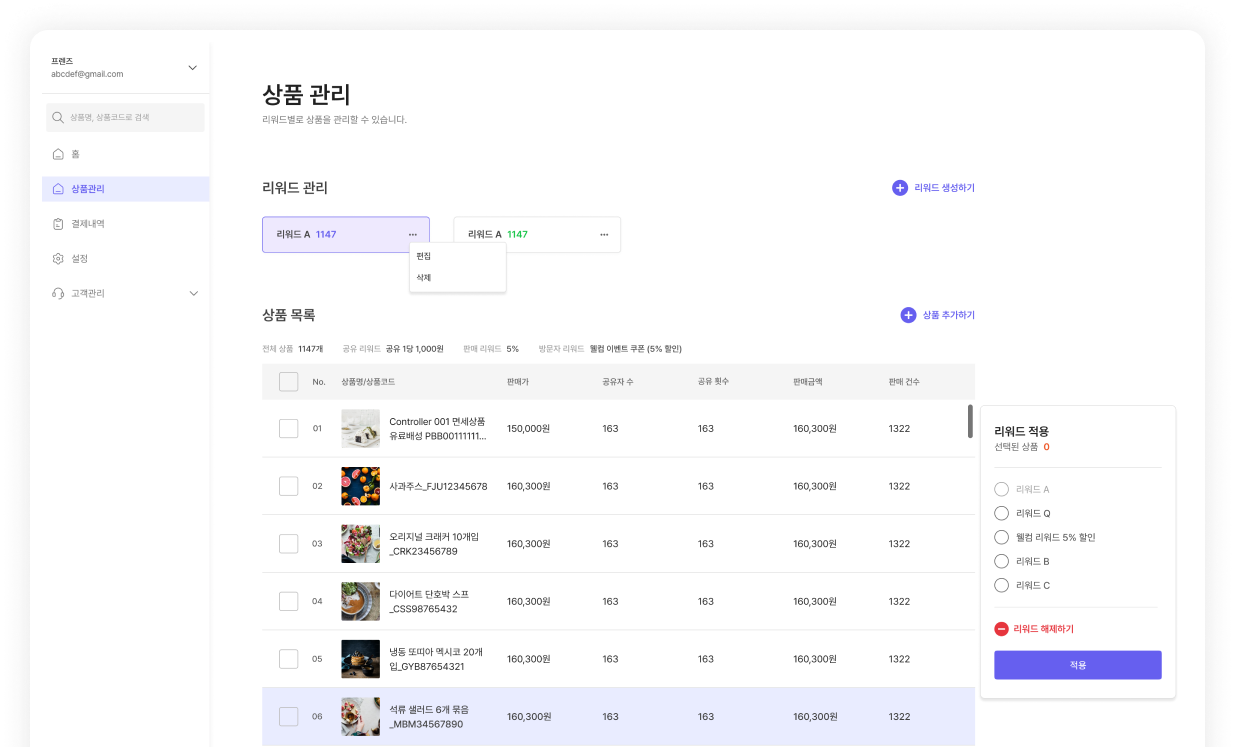
Task: Select the disabled 리워드 A radio button
Action: click(1001, 489)
